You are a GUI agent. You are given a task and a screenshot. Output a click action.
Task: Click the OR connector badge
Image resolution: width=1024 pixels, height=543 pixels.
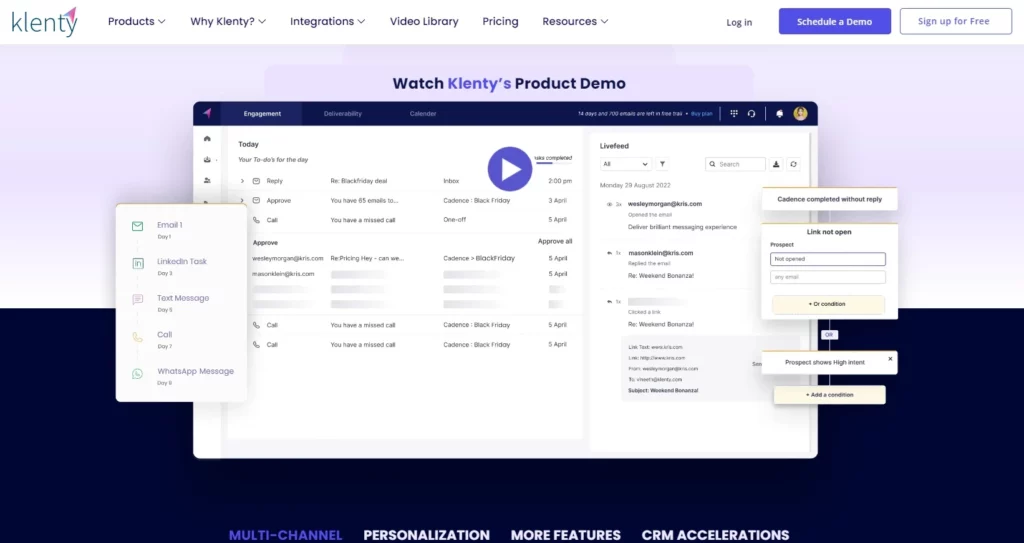coord(829,335)
